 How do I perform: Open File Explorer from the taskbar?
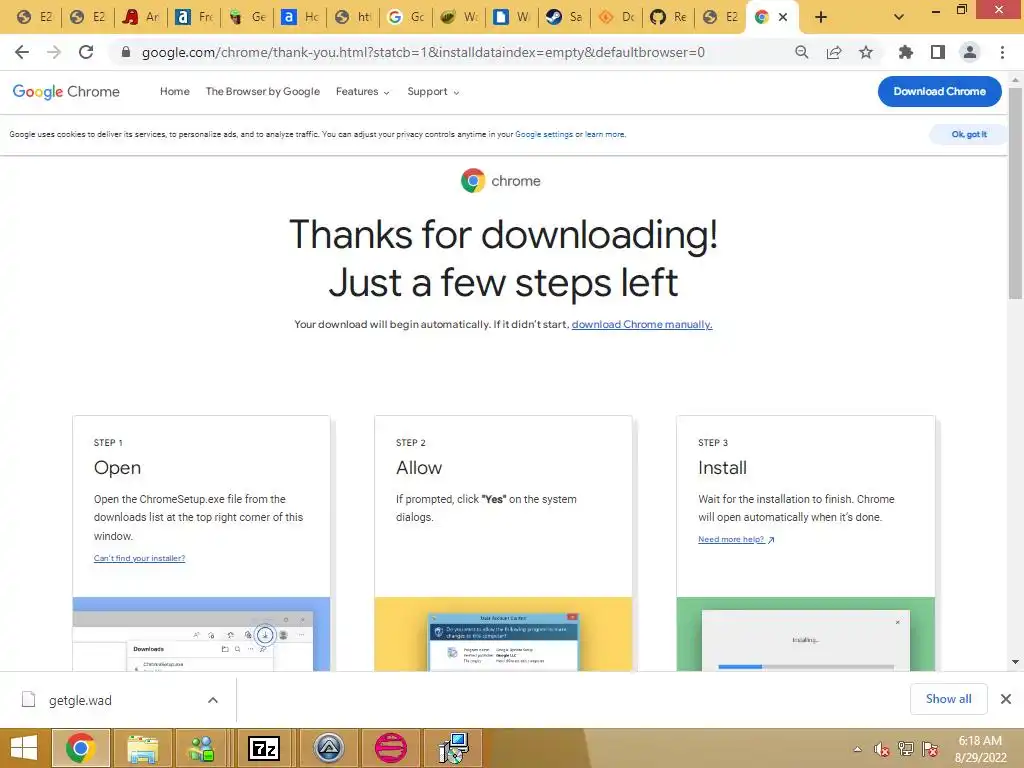coord(142,748)
